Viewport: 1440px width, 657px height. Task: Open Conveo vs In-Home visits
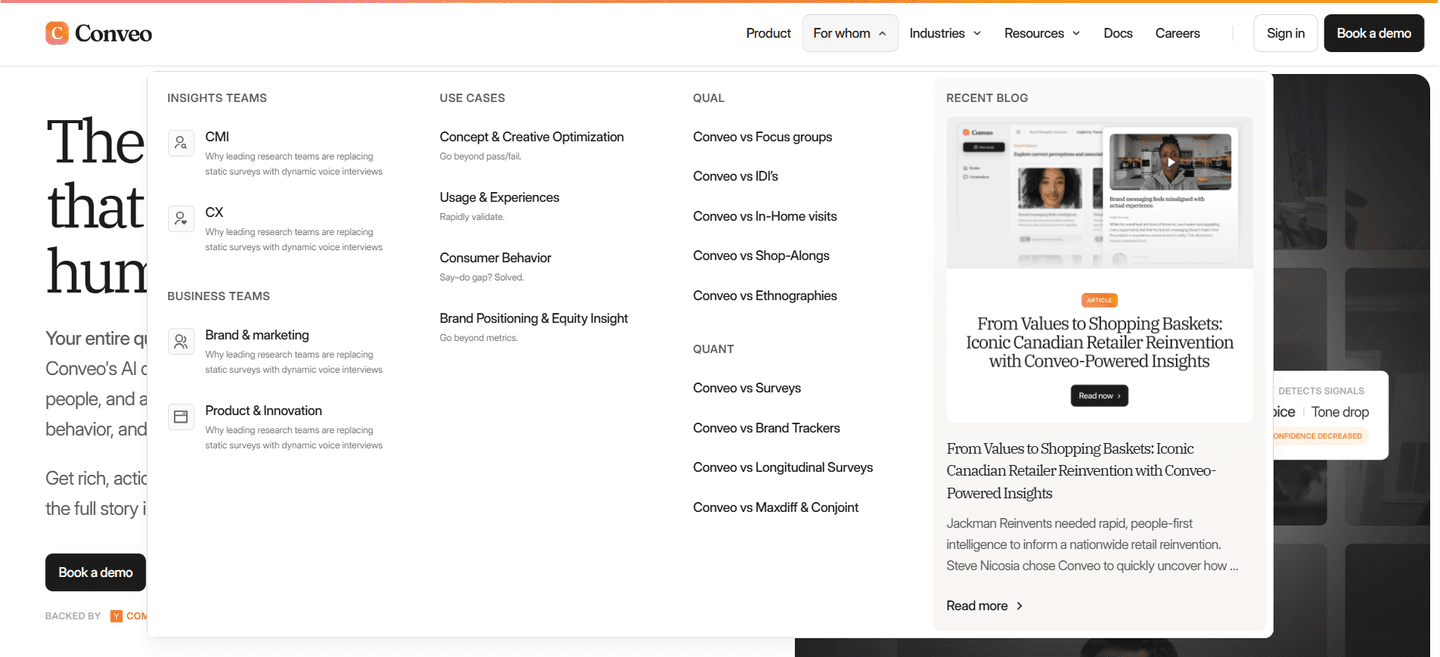pos(765,216)
